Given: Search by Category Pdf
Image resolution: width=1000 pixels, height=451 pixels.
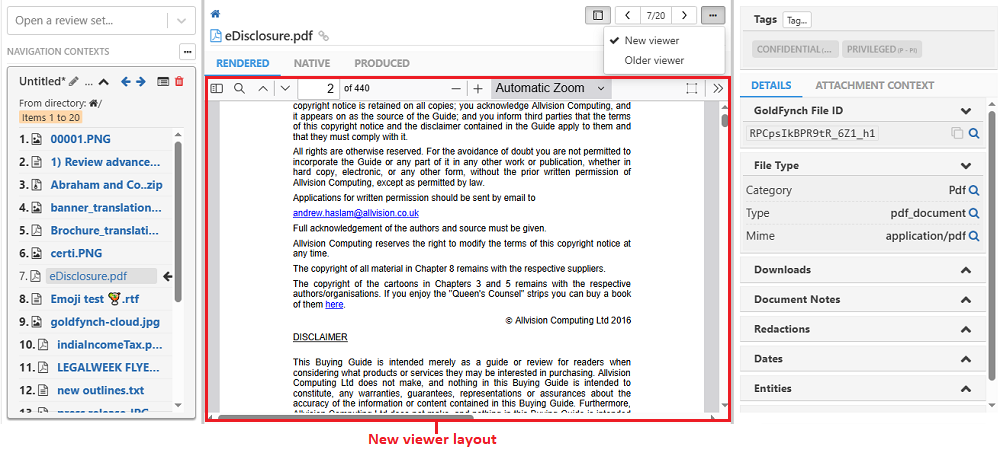Looking at the screenshot, I should coord(974,190).
